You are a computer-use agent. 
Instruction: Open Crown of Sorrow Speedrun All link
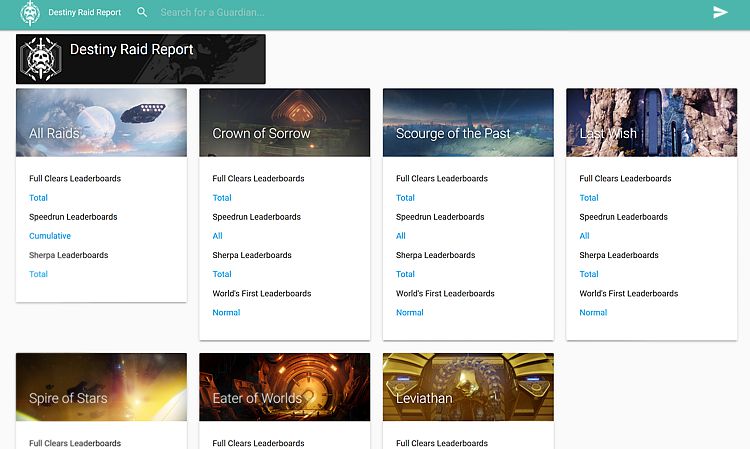click(218, 236)
